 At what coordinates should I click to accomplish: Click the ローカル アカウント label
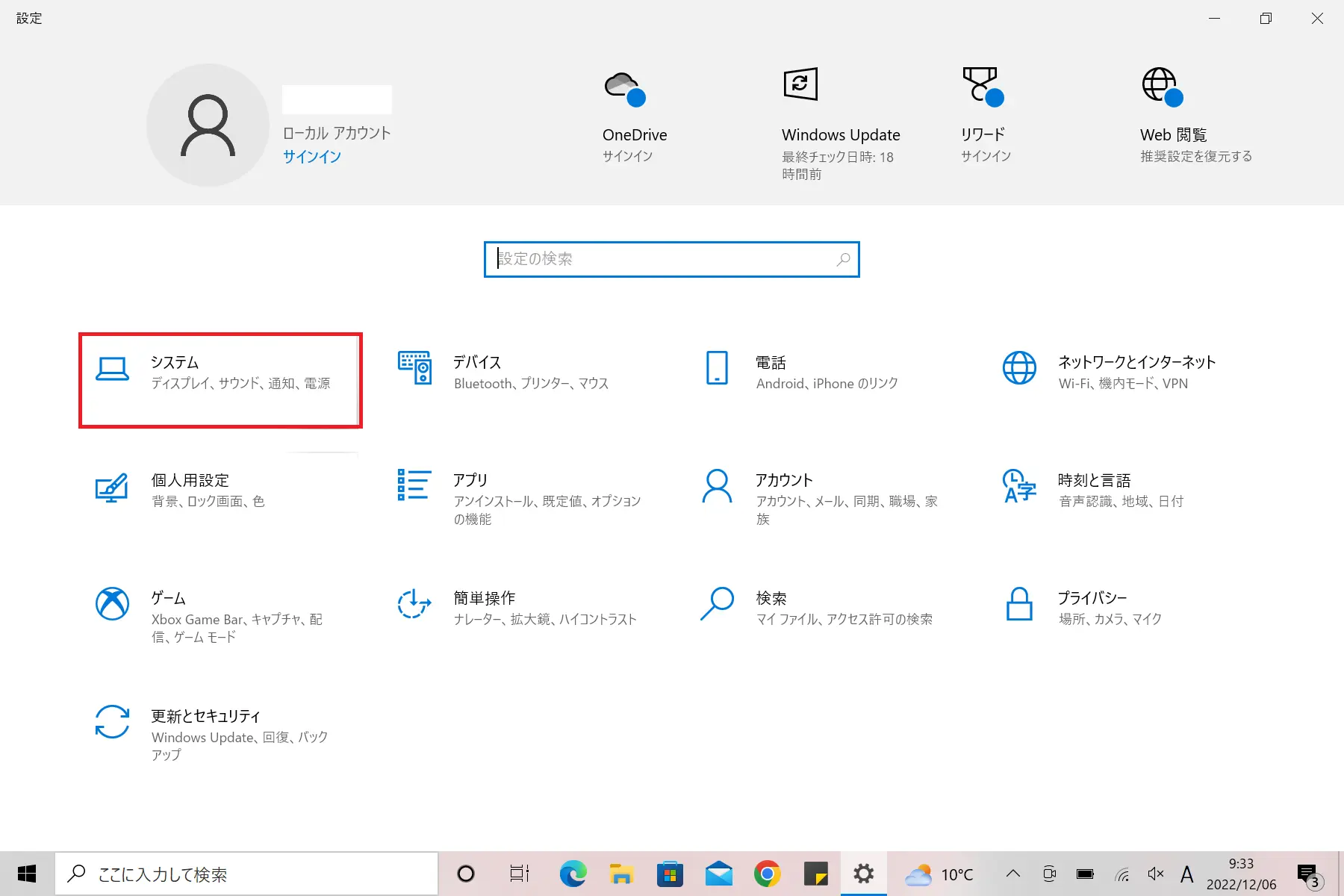tap(337, 133)
